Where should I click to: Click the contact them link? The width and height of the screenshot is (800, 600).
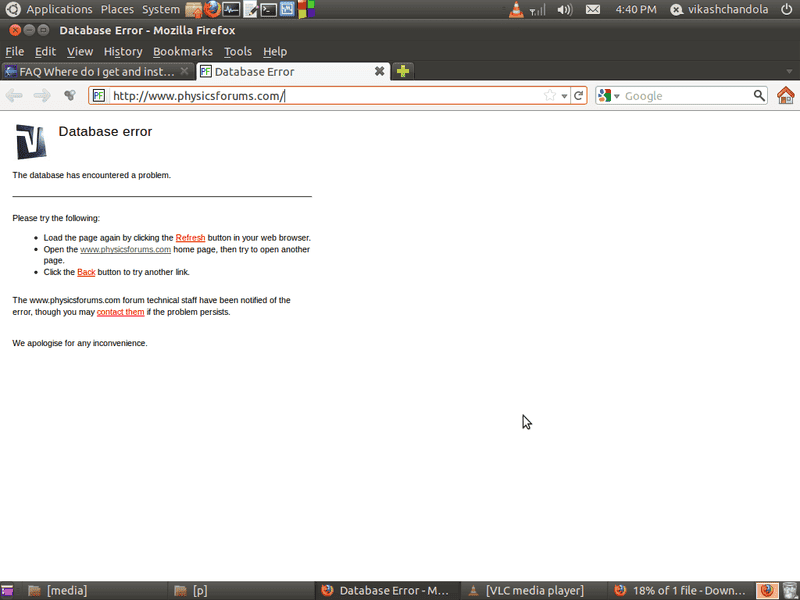120,312
